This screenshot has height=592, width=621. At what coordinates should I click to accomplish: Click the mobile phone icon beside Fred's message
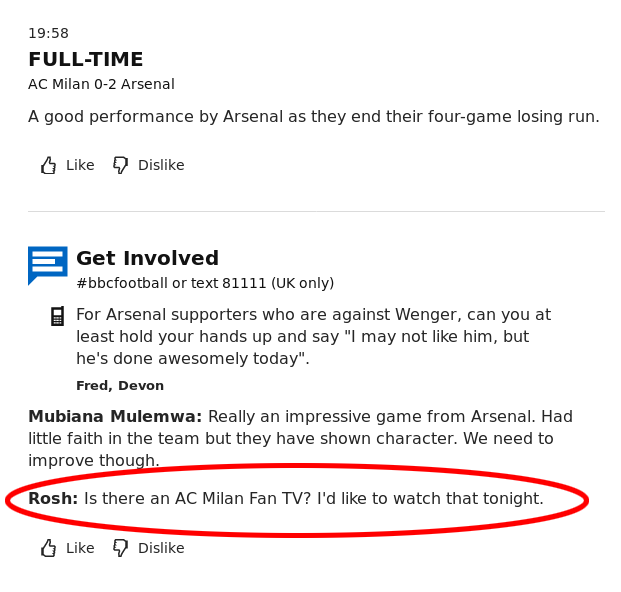pyautogui.click(x=57, y=316)
